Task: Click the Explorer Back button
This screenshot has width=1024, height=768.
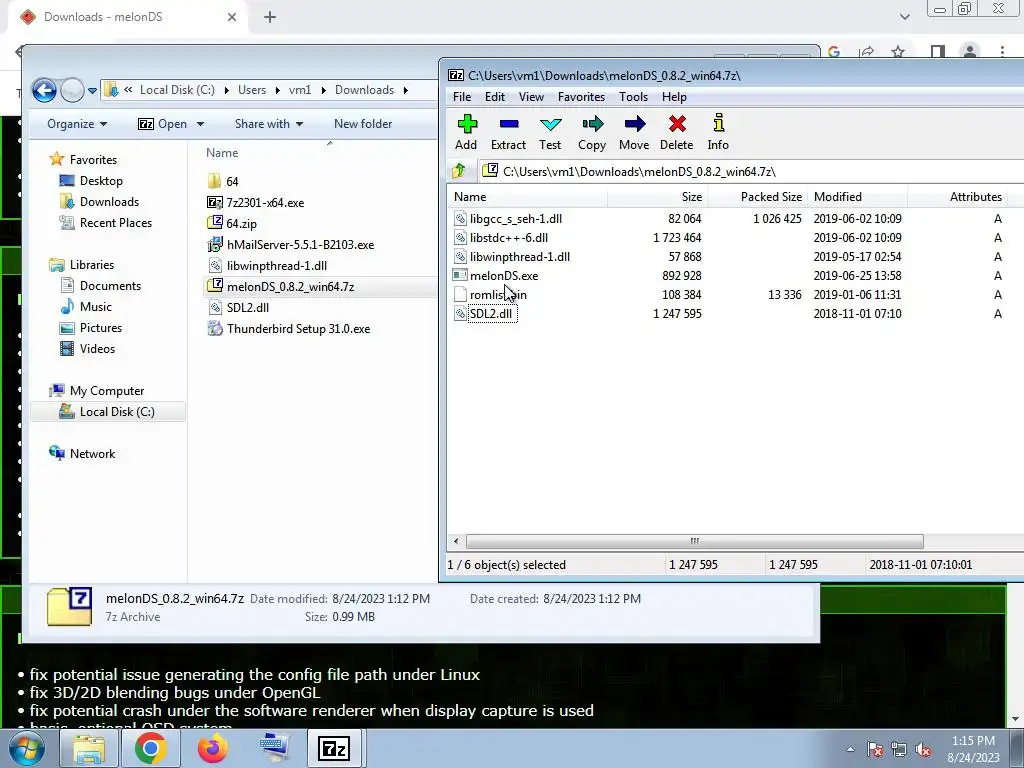Action: click(x=44, y=90)
